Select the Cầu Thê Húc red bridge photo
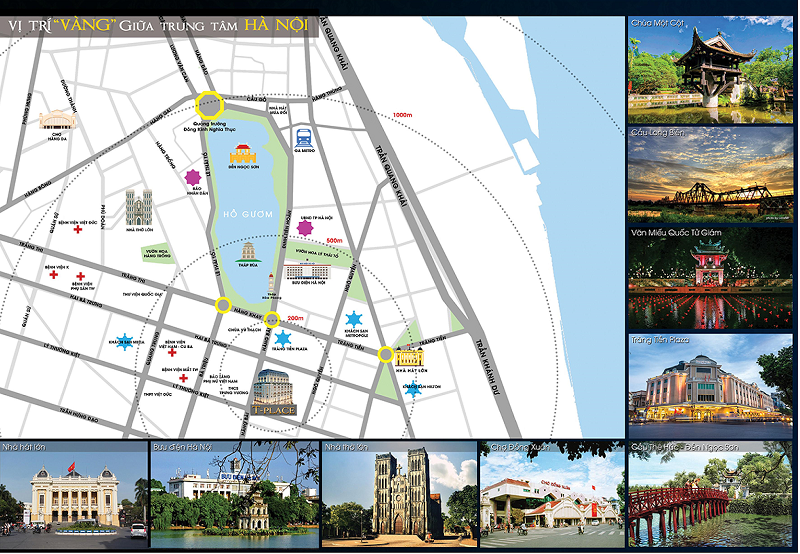 (711, 494)
